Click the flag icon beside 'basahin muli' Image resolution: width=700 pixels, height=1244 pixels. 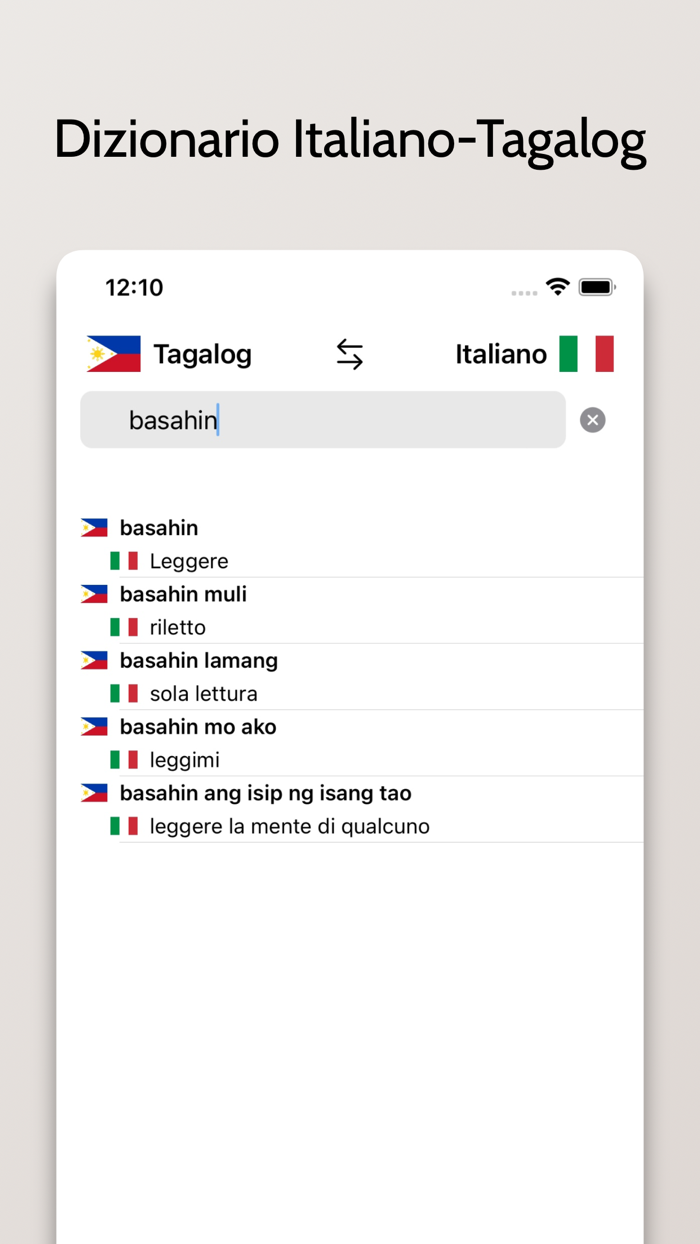(x=94, y=592)
